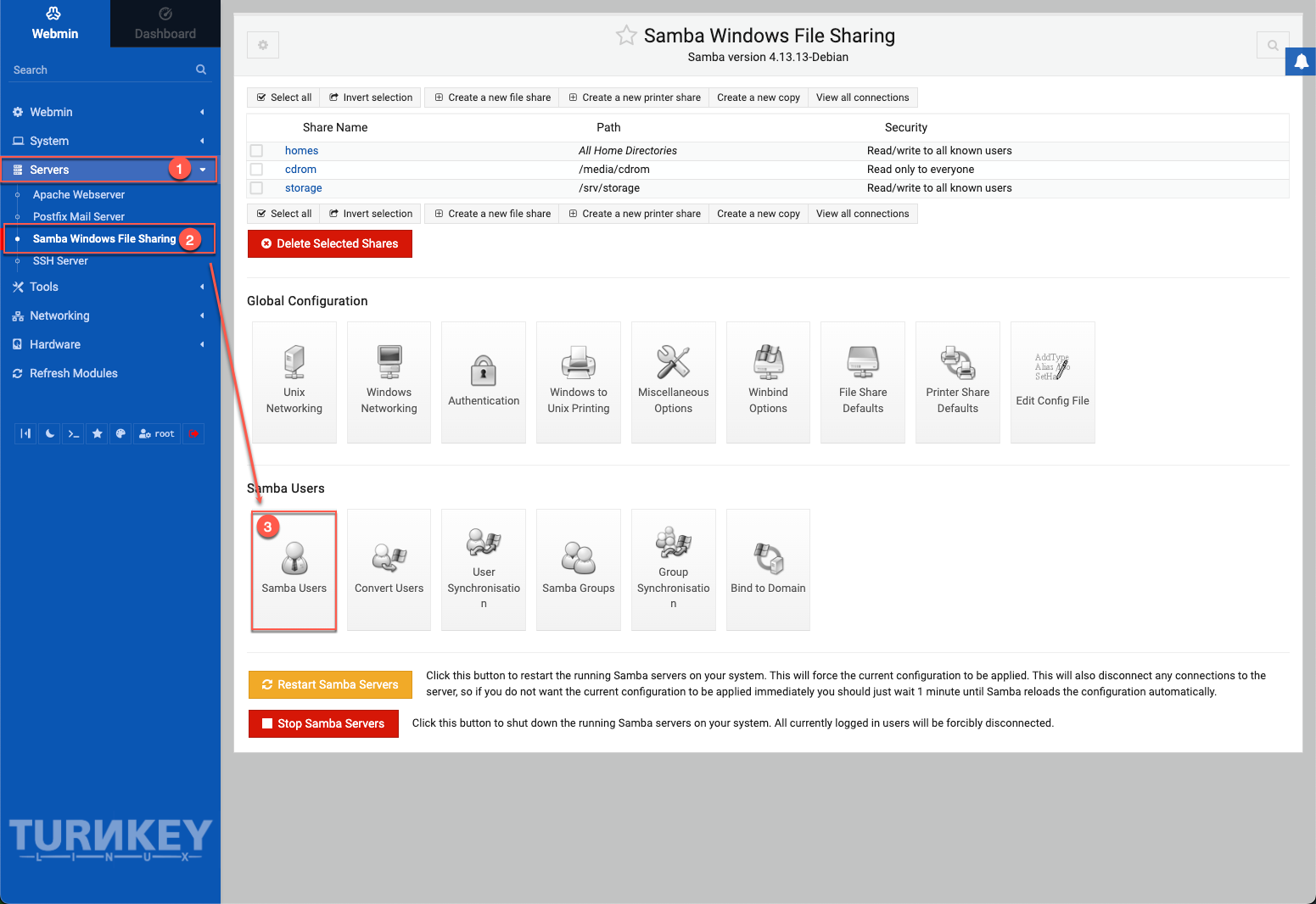Screen dimensions: 1316x904
Task: Open the homes share link
Action: [301, 150]
